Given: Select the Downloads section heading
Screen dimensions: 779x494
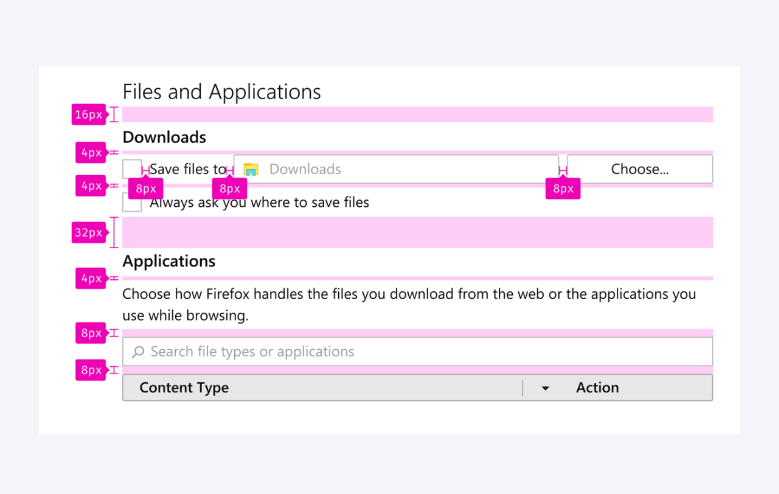Looking at the screenshot, I should click(164, 137).
